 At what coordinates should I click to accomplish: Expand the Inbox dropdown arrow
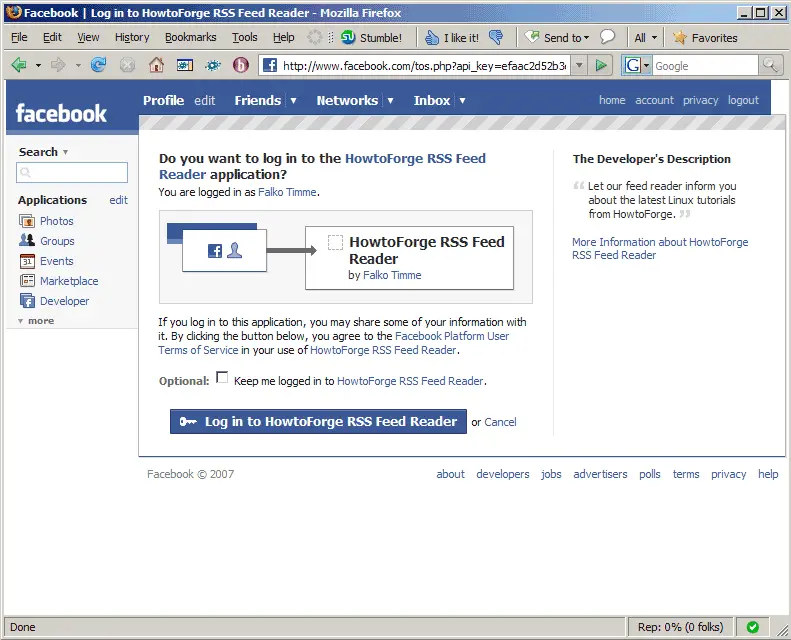pos(462,101)
